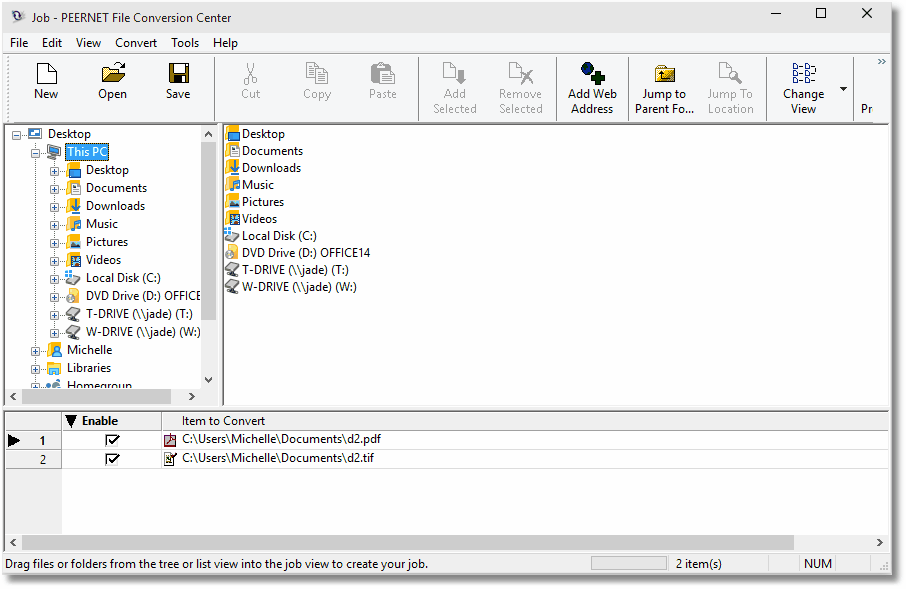Expand the Libraries tree node

[x=36, y=369]
